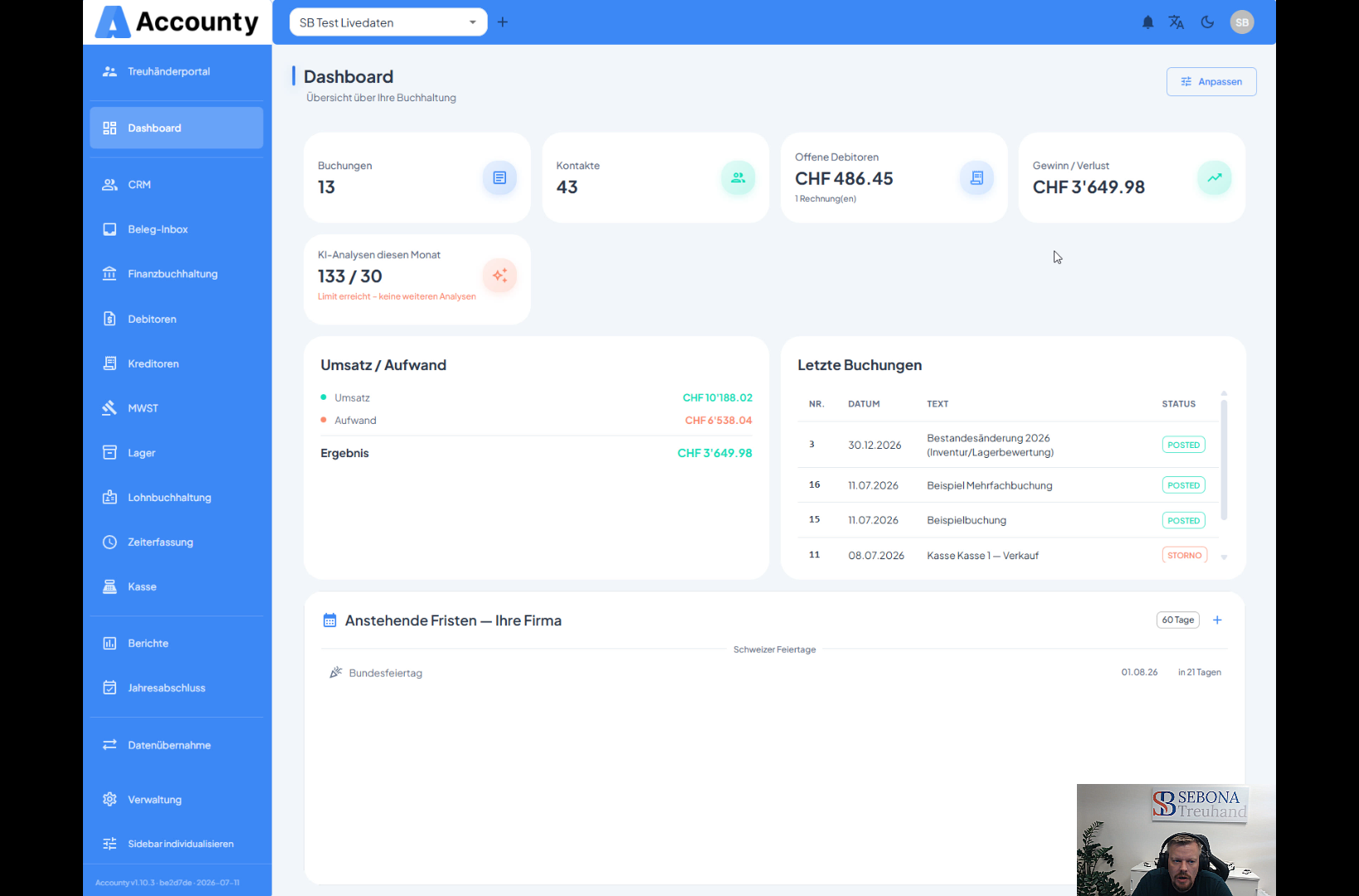
Task: Click POSTED badge of booking 16
Action: click(1183, 485)
